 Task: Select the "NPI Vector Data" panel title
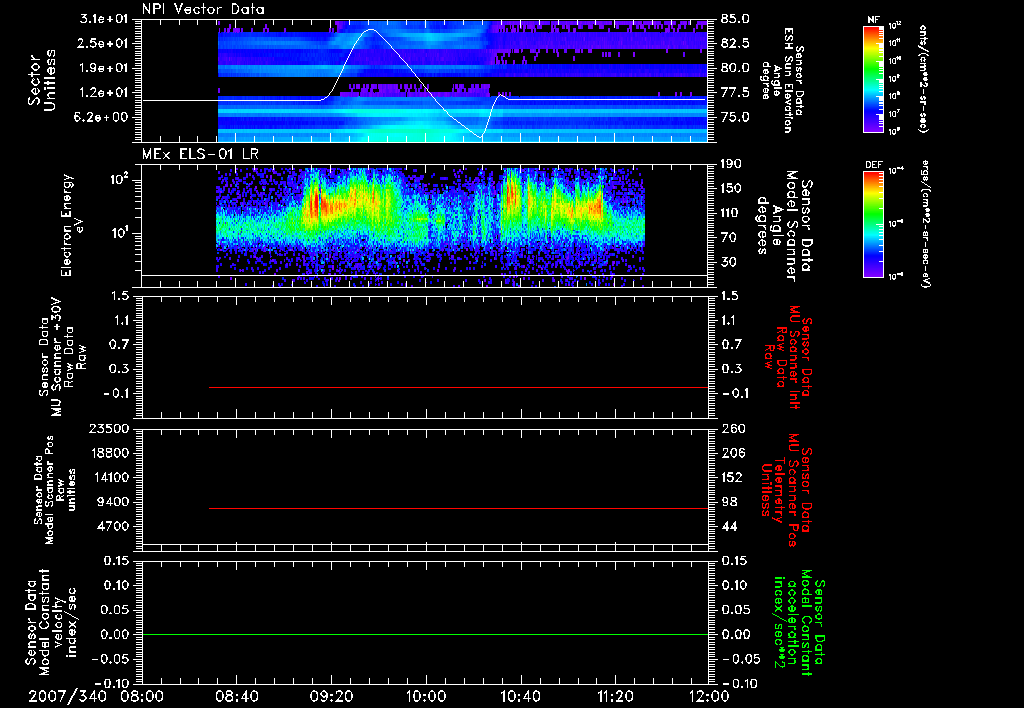(203, 9)
